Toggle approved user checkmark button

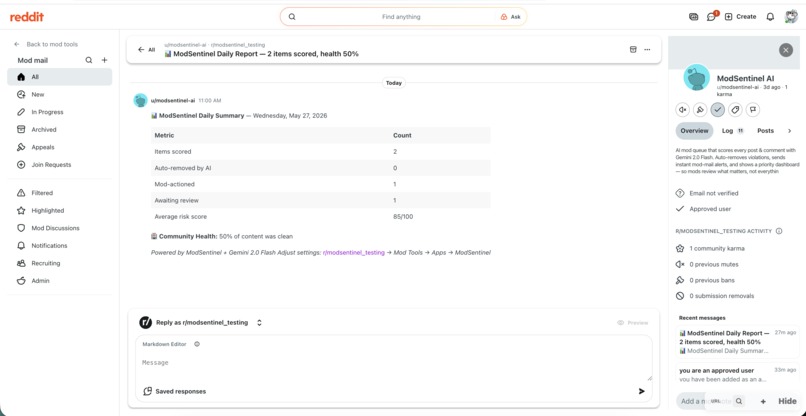718,110
